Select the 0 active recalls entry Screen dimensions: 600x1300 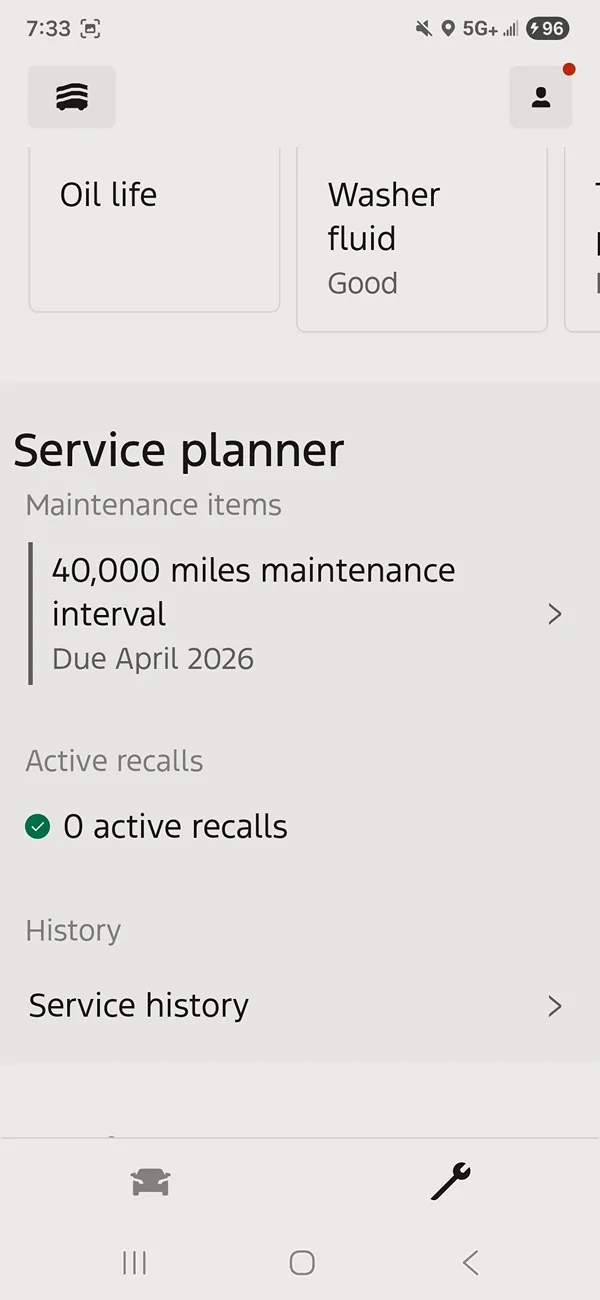click(175, 826)
